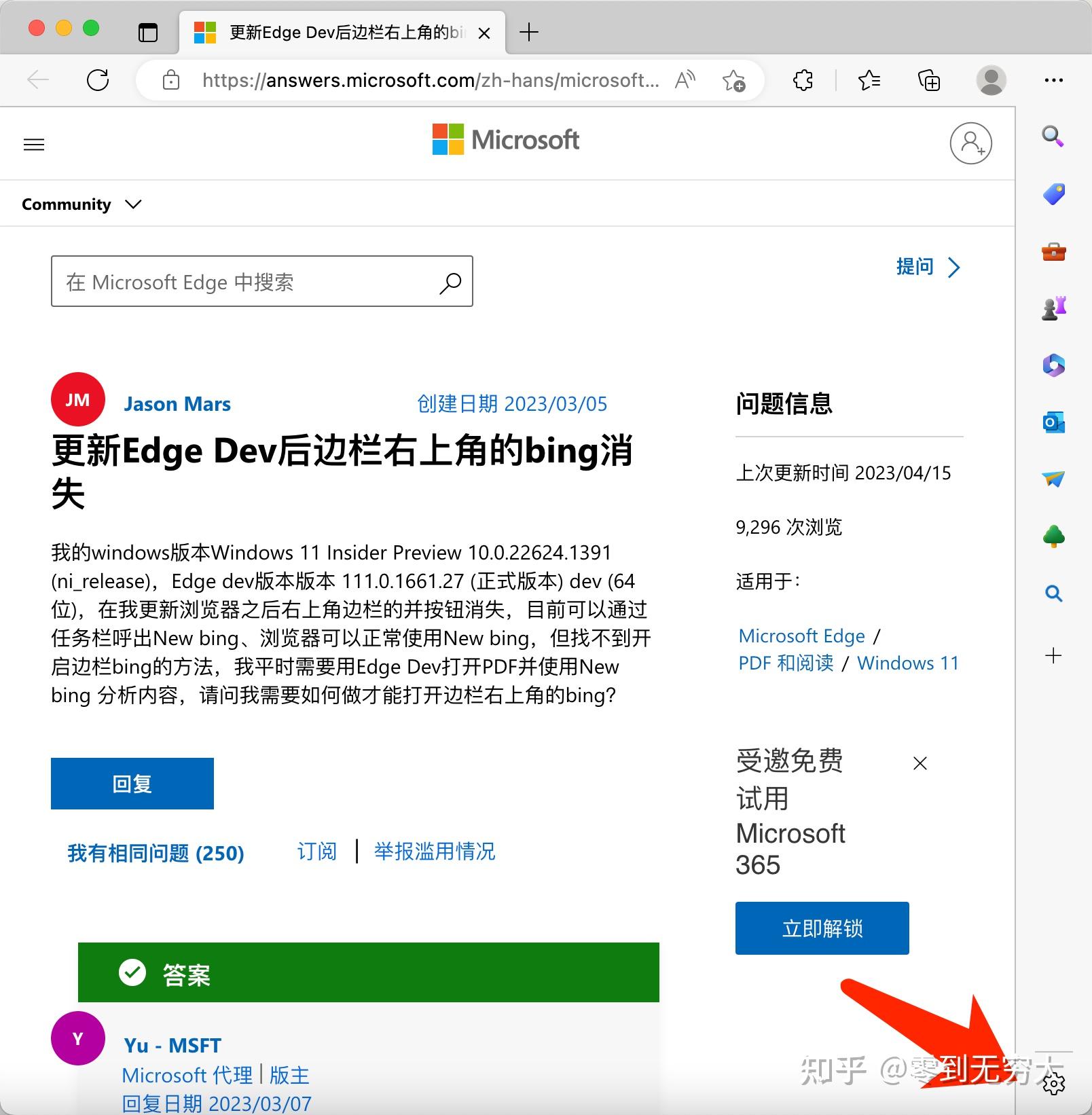Open the Shopping sidebar panel
The width and height of the screenshot is (1092, 1115).
pos(1053,194)
